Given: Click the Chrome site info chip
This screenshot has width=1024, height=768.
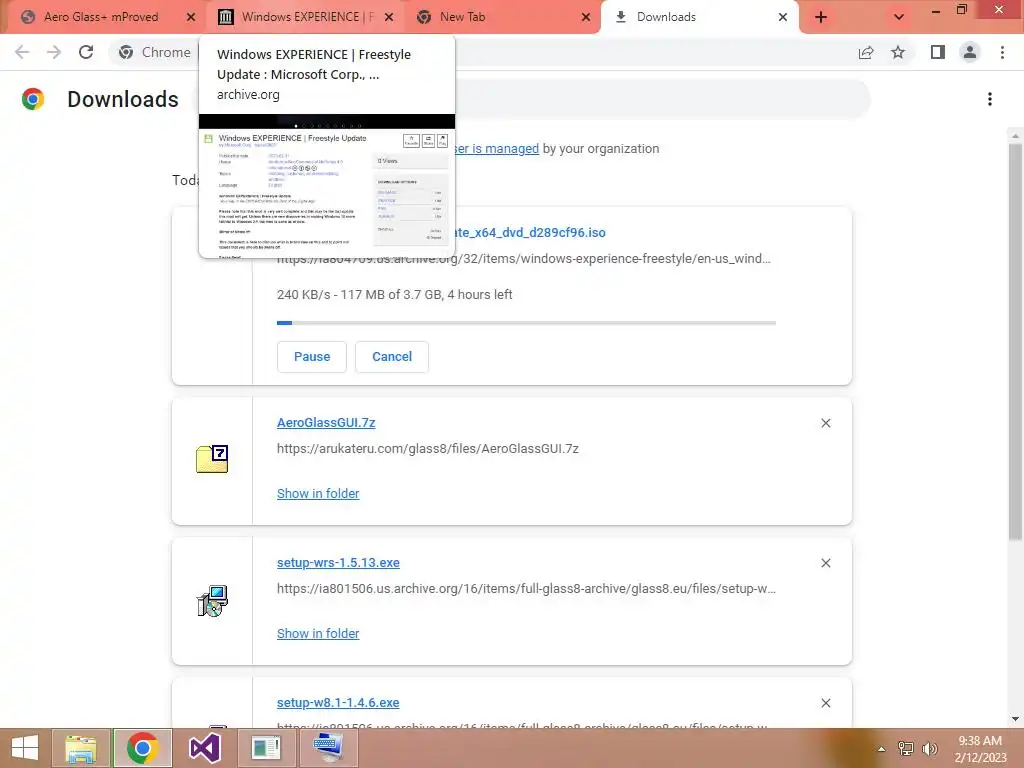Looking at the screenshot, I should (x=155, y=52).
